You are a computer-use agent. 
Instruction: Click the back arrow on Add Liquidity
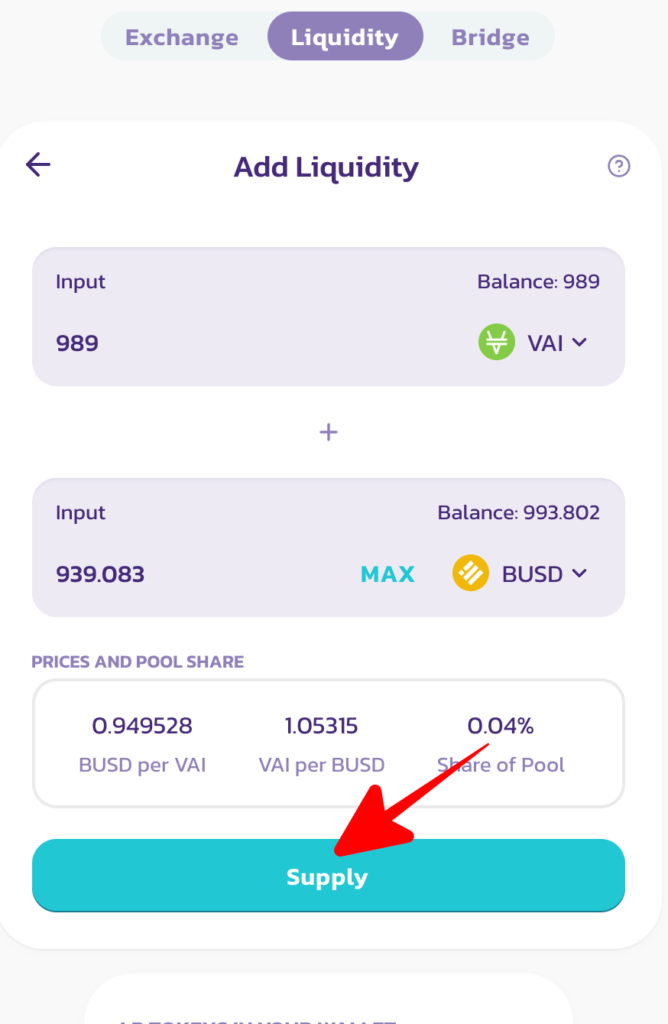[x=37, y=164]
